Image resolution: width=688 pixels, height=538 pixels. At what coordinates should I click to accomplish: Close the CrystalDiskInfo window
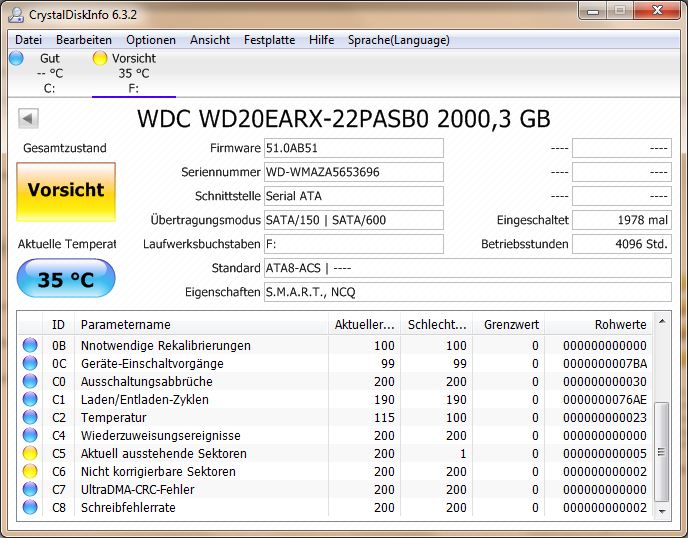coord(657,11)
